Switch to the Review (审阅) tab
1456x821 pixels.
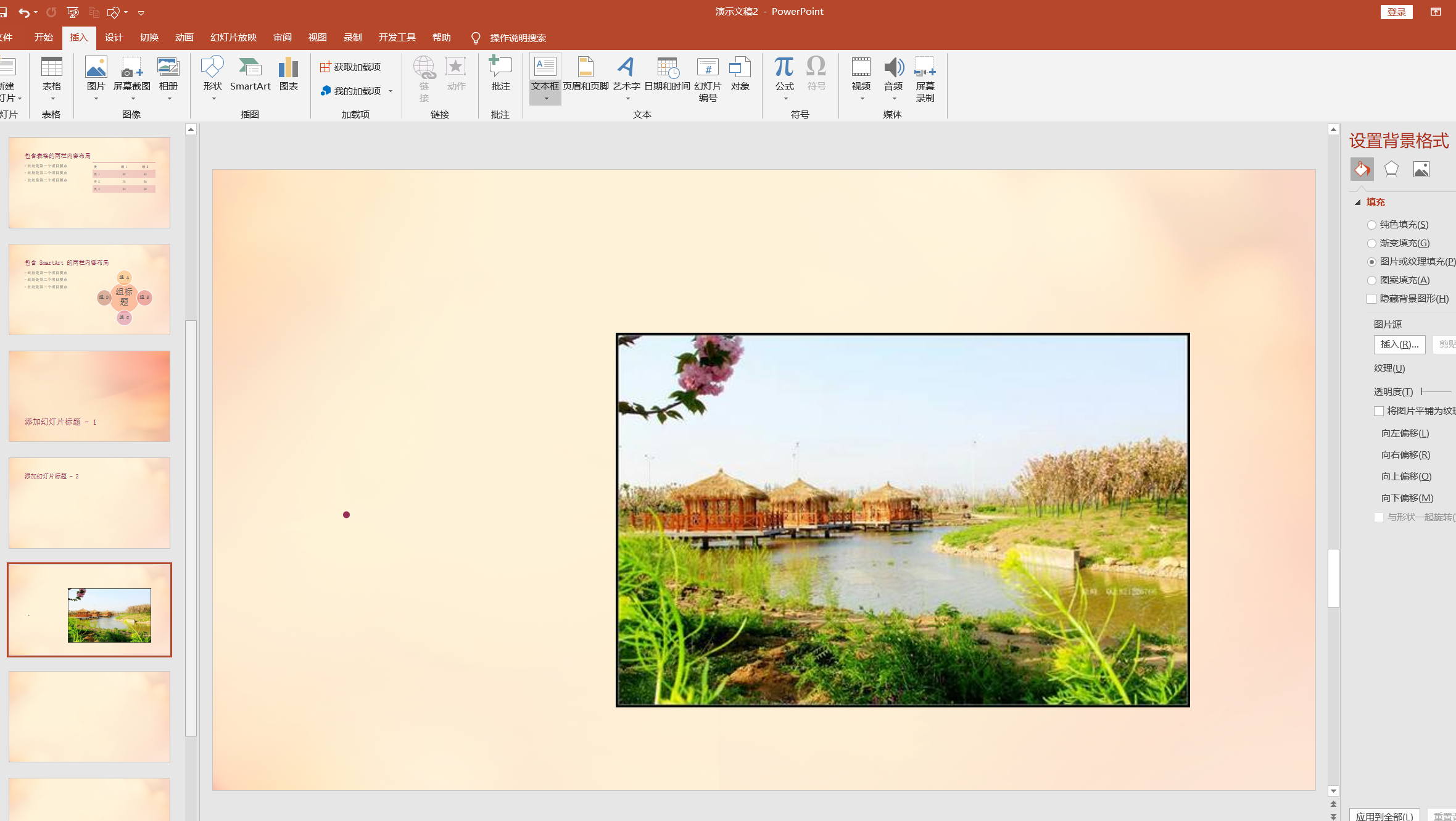tap(282, 38)
